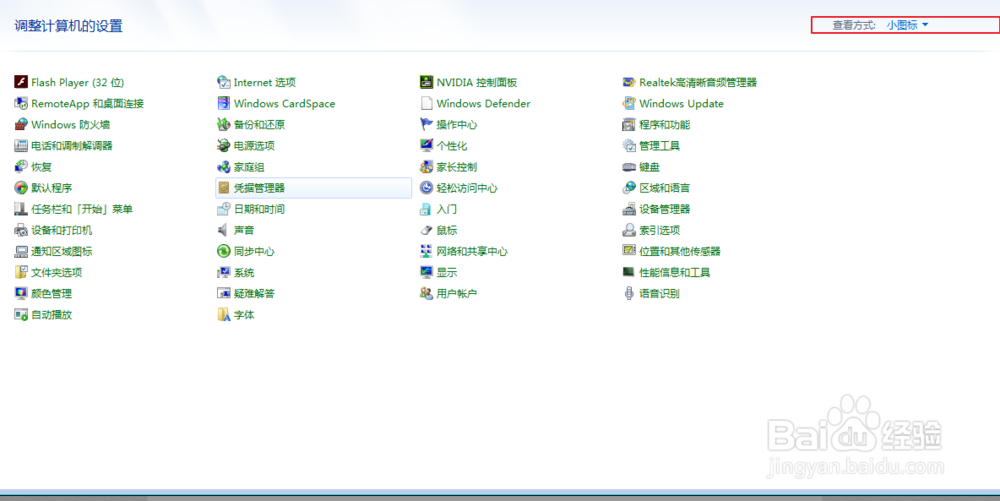Click the 管理工具 link
The image size is (1000, 501).
point(659,145)
